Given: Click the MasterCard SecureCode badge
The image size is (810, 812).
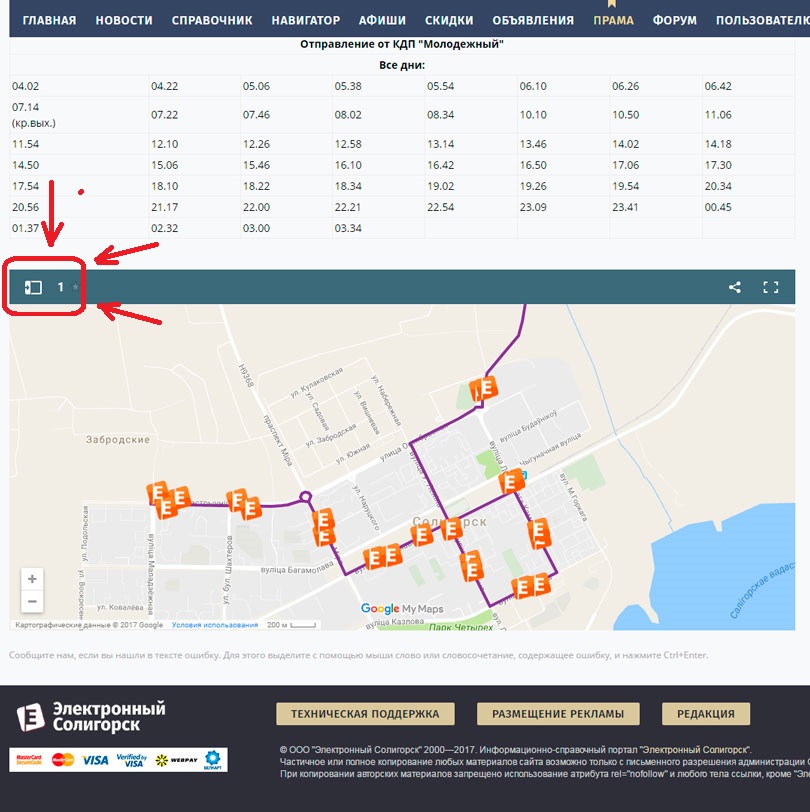Looking at the screenshot, I should (28, 760).
